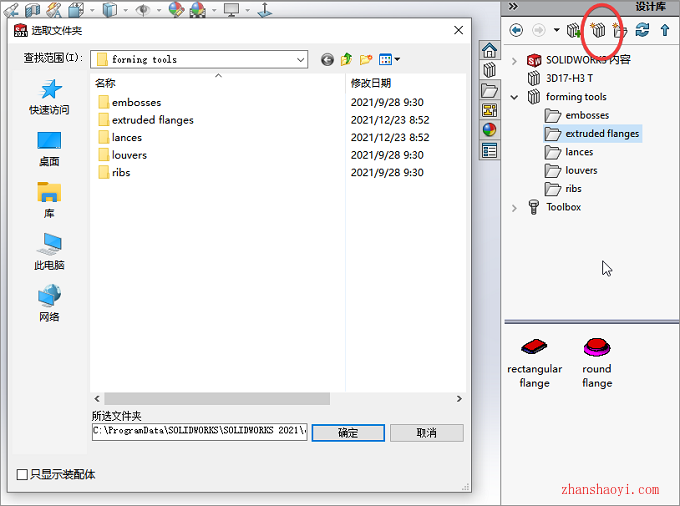Select the louvers folder in file list
Viewport: 680px width, 506px height.
pyautogui.click(x=123, y=155)
